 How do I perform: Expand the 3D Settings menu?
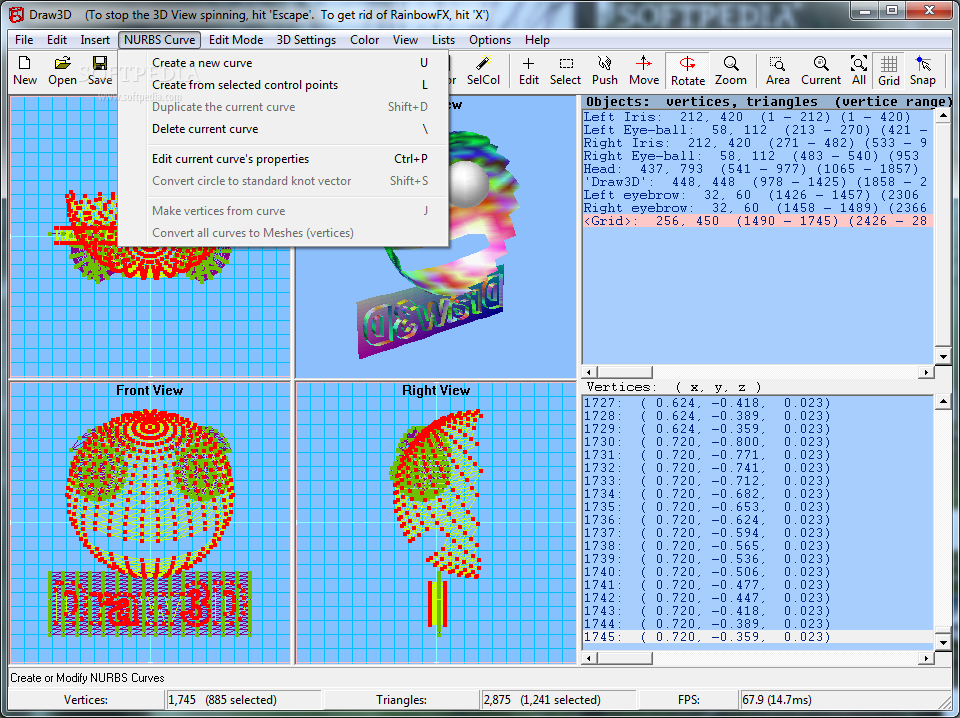pyautogui.click(x=306, y=40)
